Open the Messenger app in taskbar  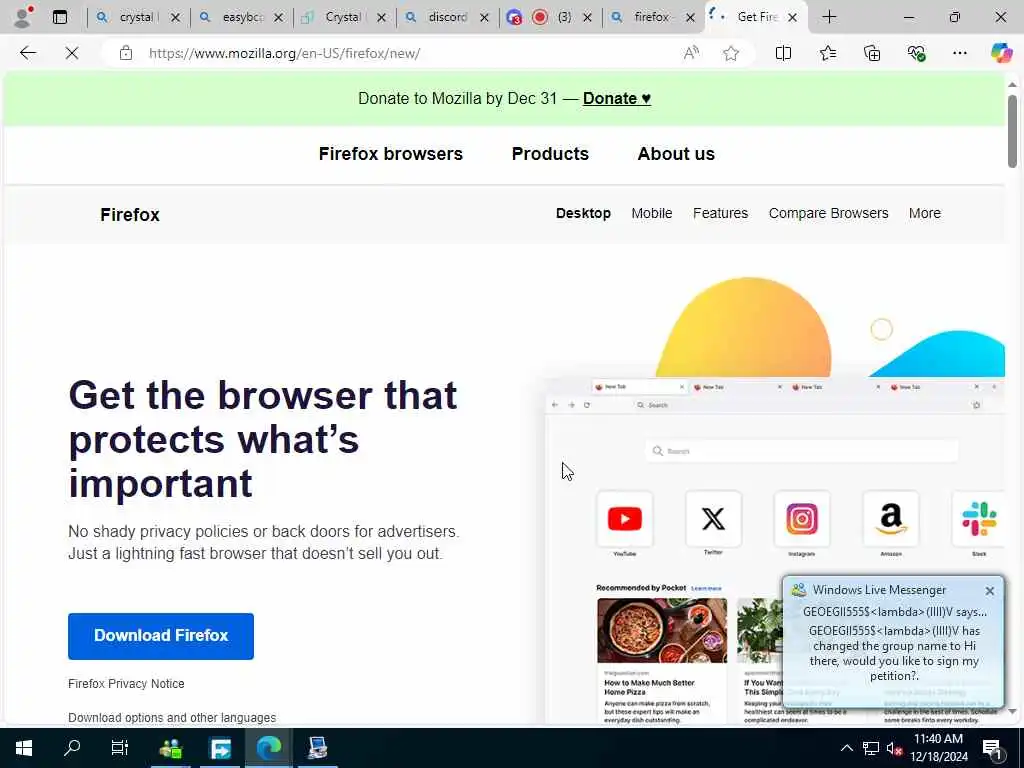[x=170, y=748]
